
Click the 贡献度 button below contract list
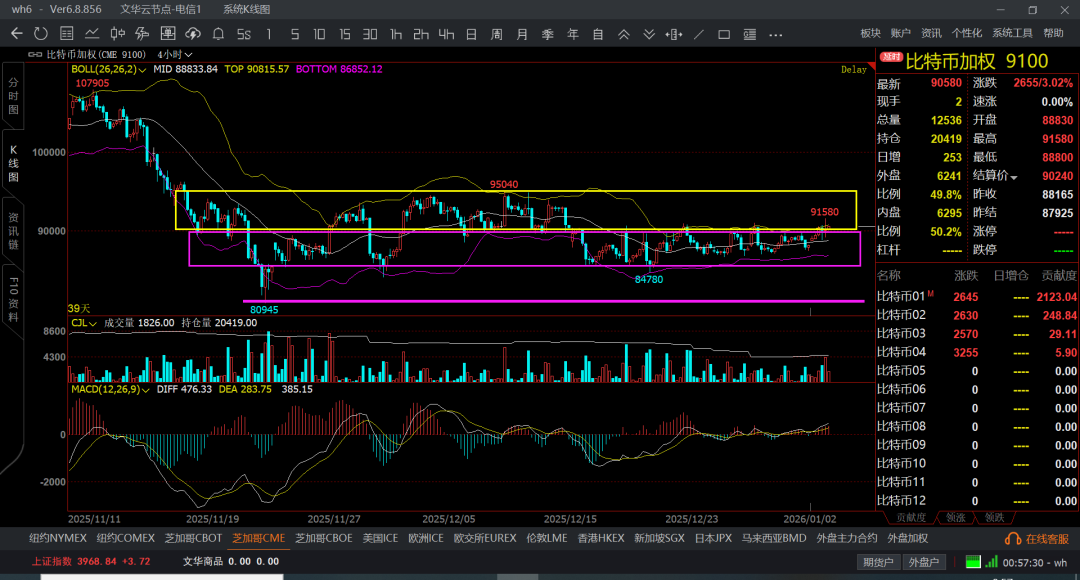coord(910,518)
